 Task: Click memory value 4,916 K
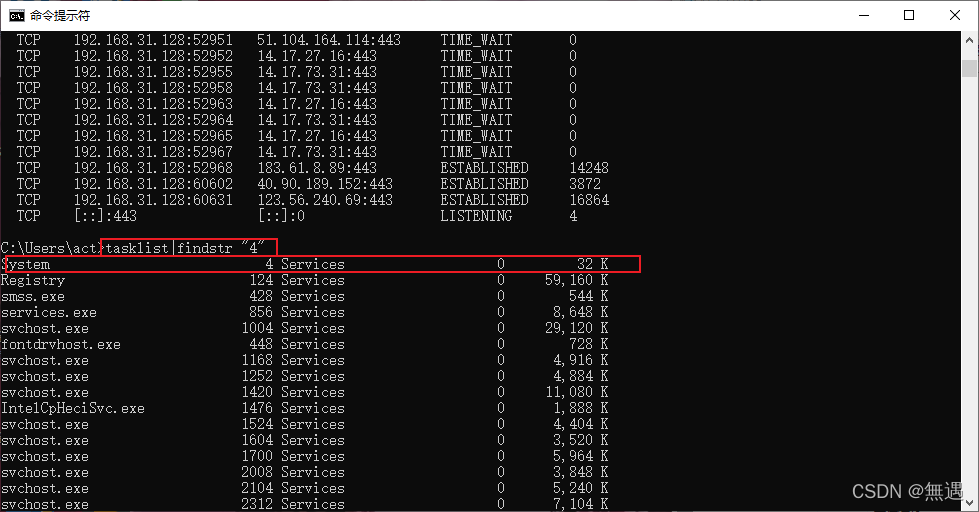pyautogui.click(x=580, y=360)
